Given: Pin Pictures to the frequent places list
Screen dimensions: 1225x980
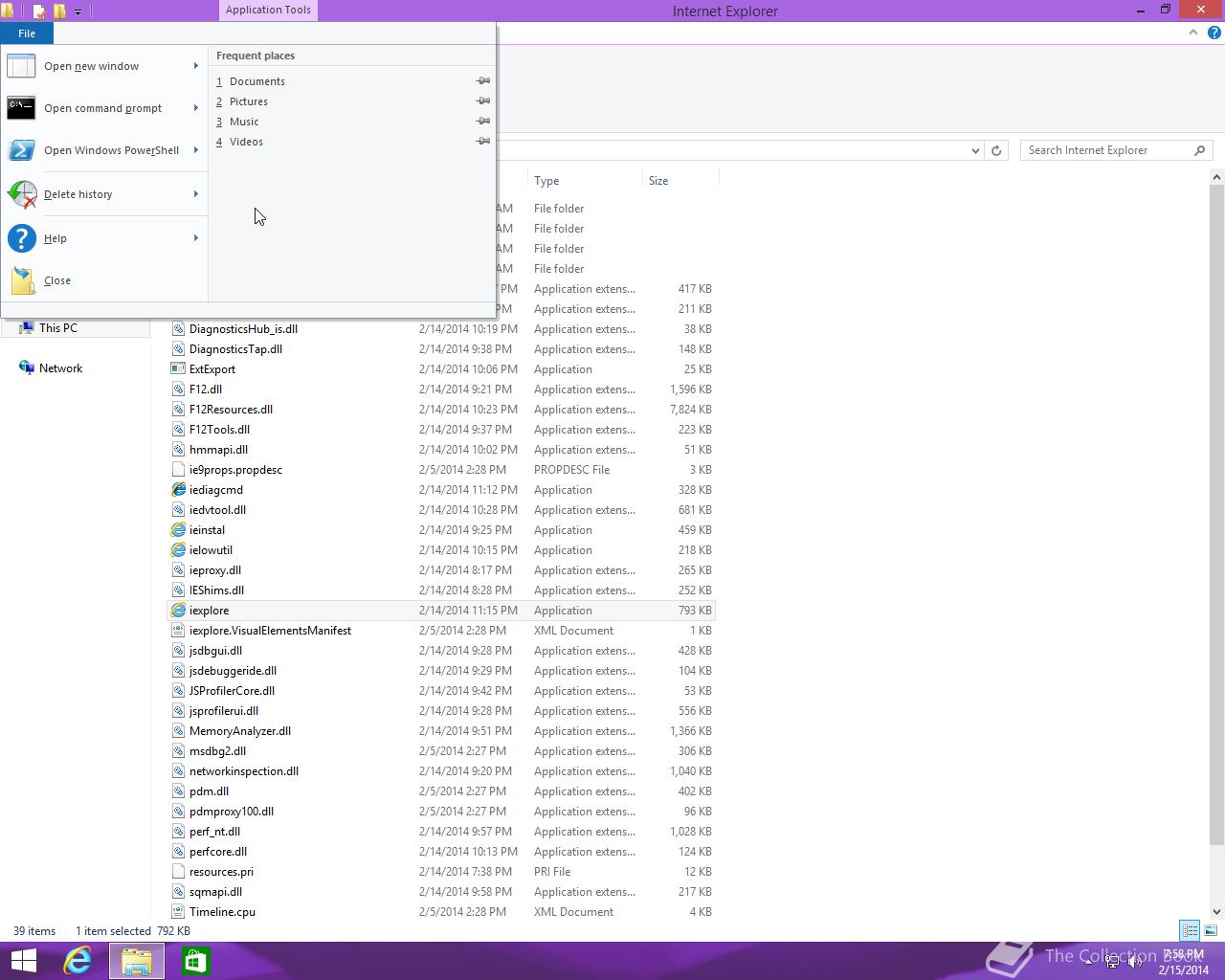Looking at the screenshot, I should [483, 101].
